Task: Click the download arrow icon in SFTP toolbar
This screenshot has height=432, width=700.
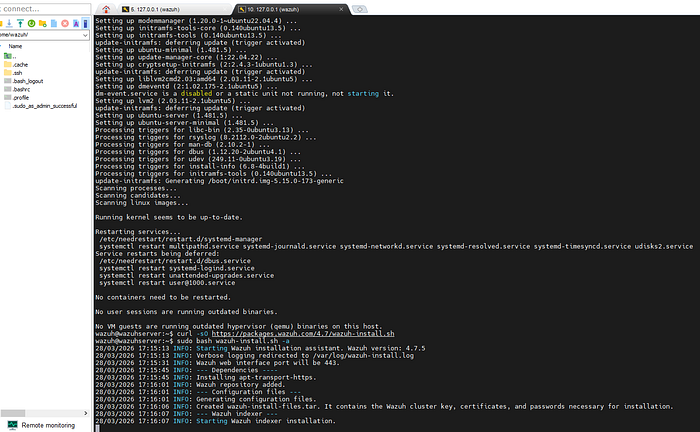Action: click(x=9, y=23)
